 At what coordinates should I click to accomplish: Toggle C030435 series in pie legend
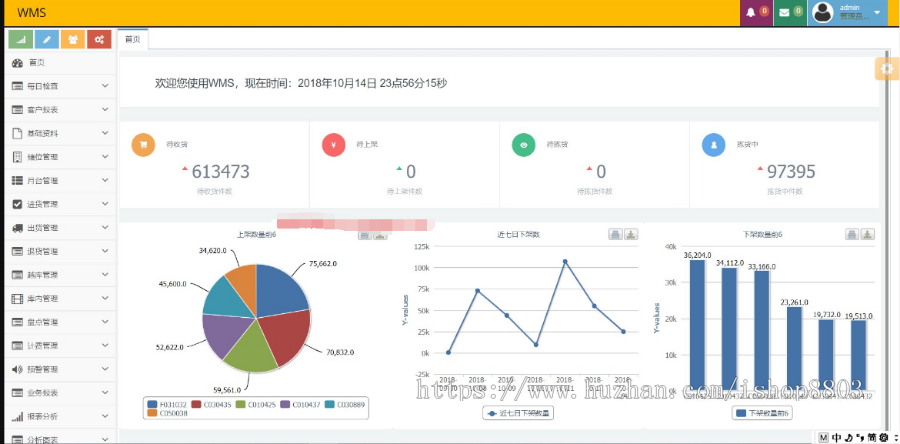(210, 404)
